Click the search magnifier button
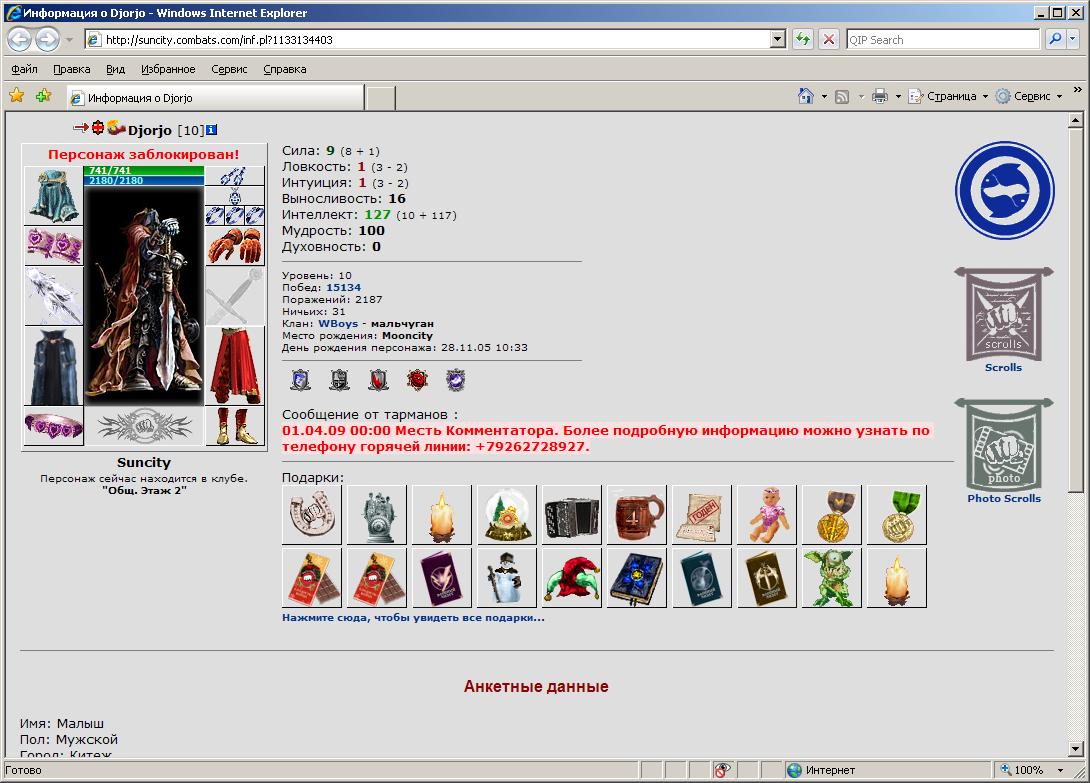The width and height of the screenshot is (1090, 783). [1055, 40]
